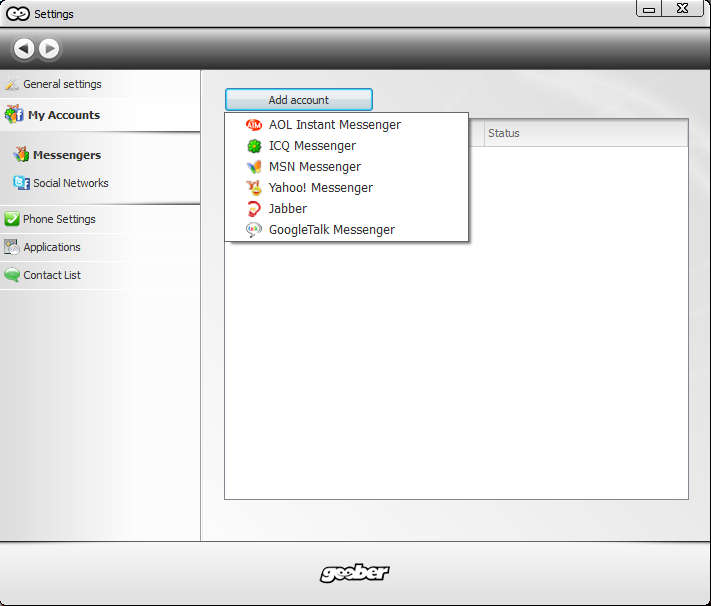Viewport: 711px width, 606px height.
Task: Choose Jabber from account menu
Action: (346, 209)
